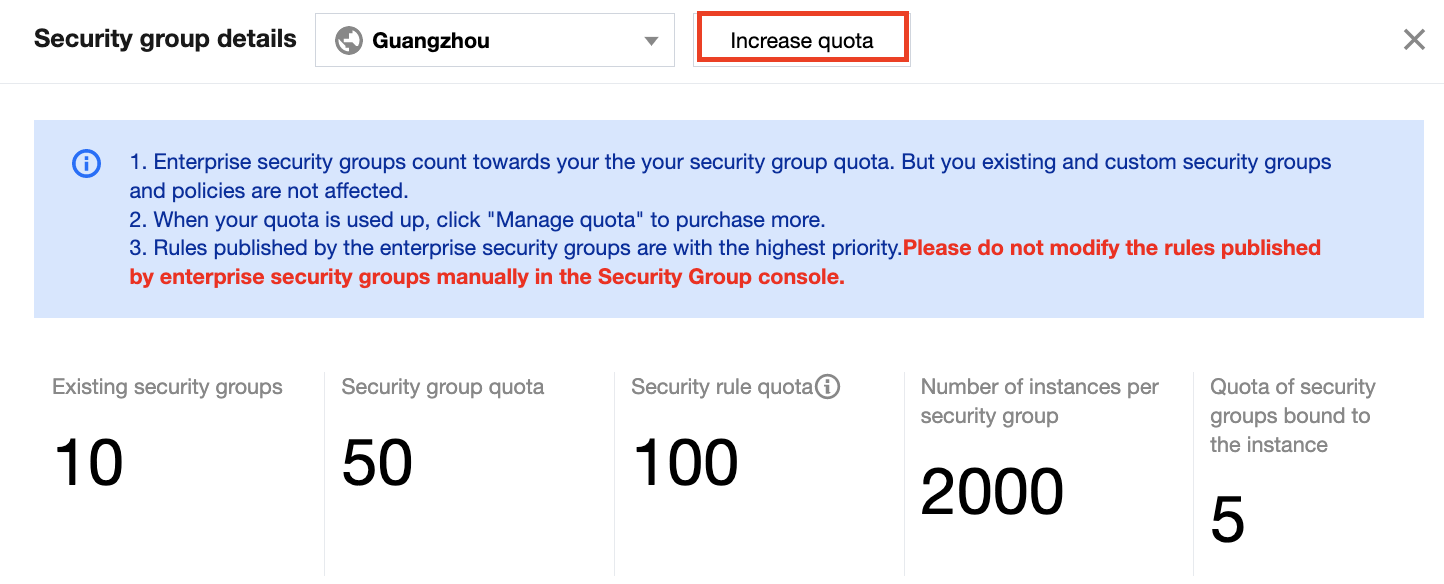This screenshot has width=1444, height=584.
Task: Select the Guangzhou region name
Action: tap(430, 41)
